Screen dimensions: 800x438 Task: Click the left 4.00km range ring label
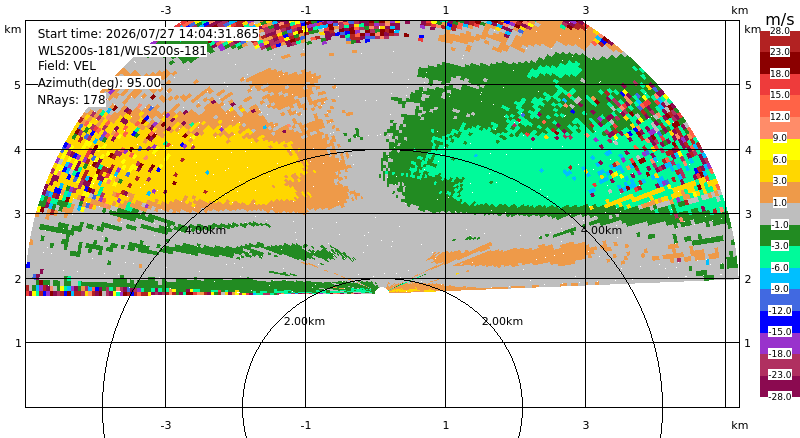coord(205,230)
